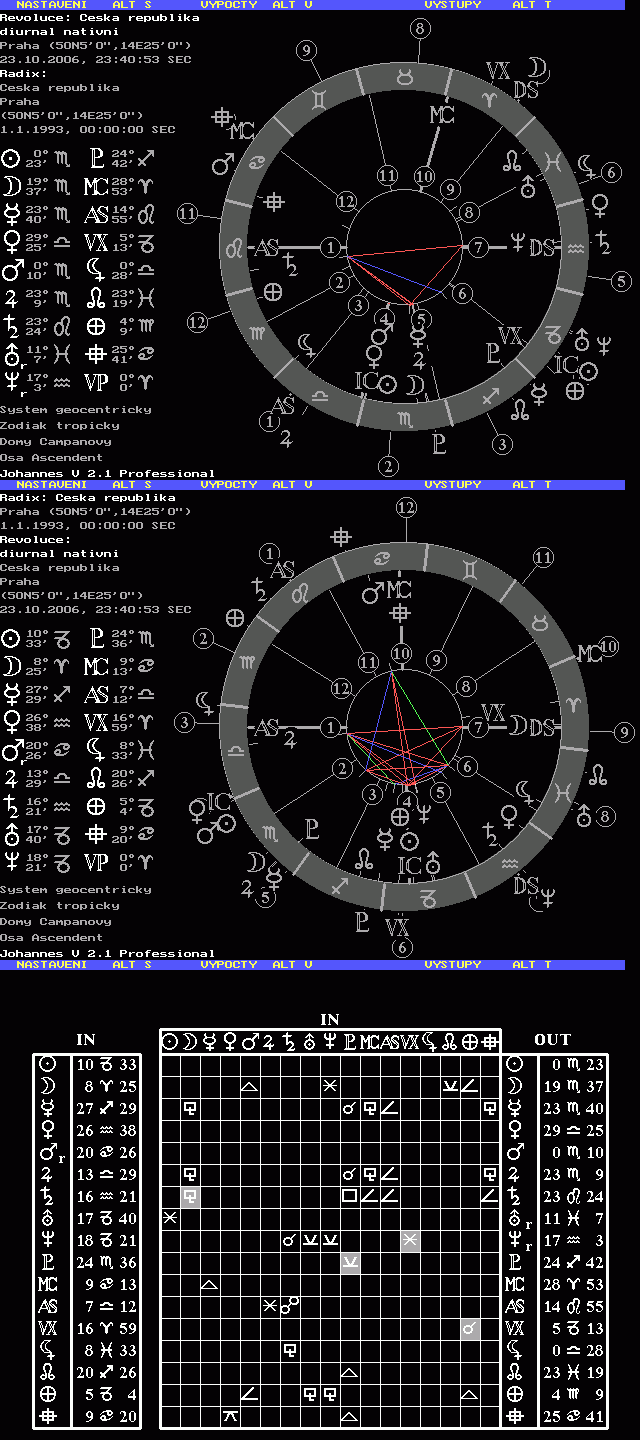Click the Sun symbol in the left IN column

point(46,1064)
